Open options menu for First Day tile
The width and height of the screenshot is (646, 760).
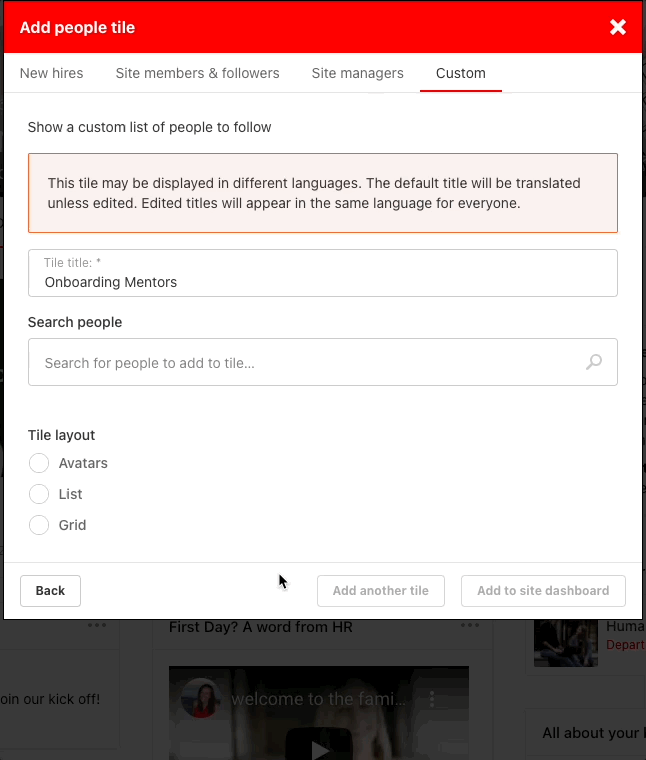pyautogui.click(x=470, y=627)
